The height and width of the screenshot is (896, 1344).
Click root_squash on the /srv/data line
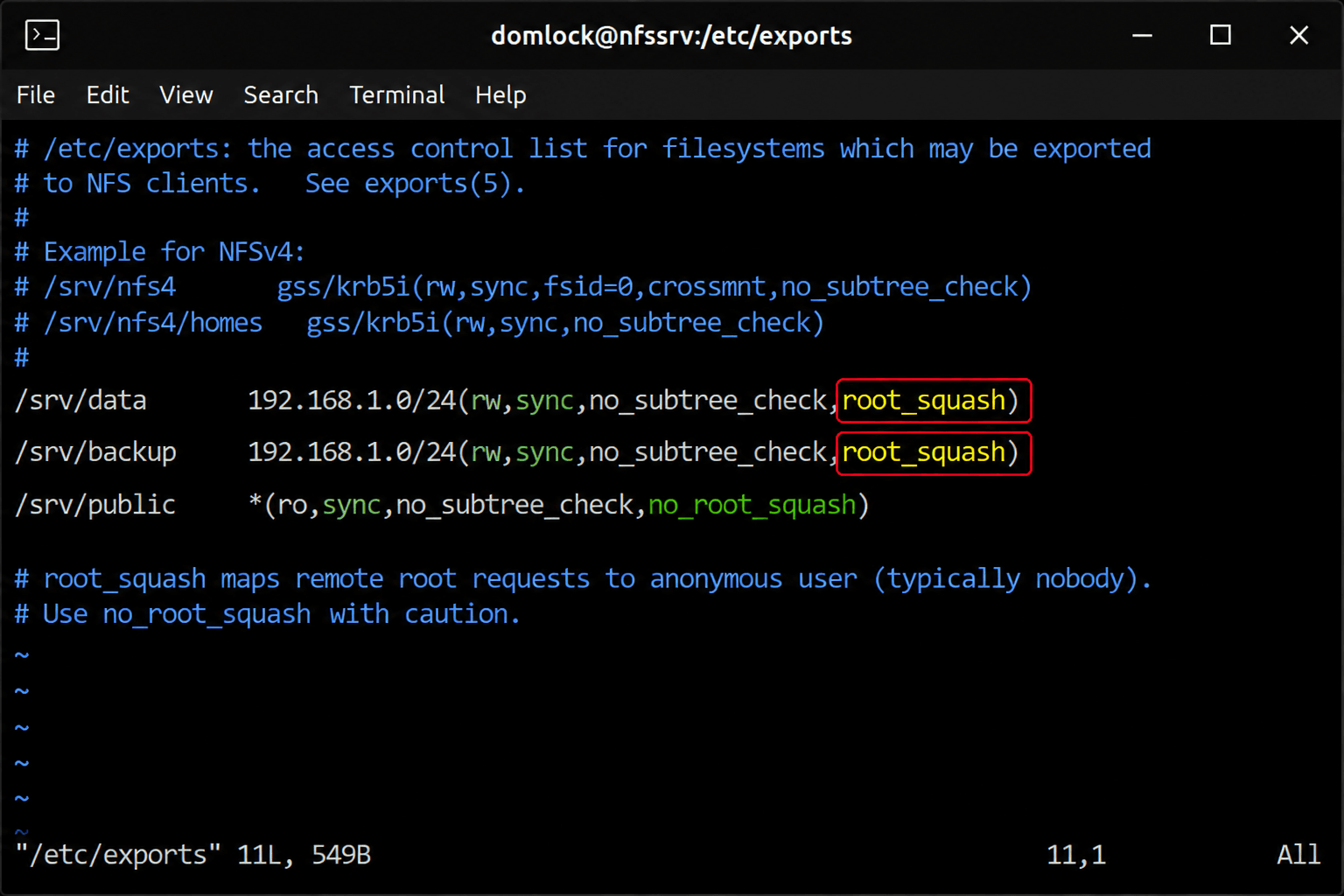[924, 401]
